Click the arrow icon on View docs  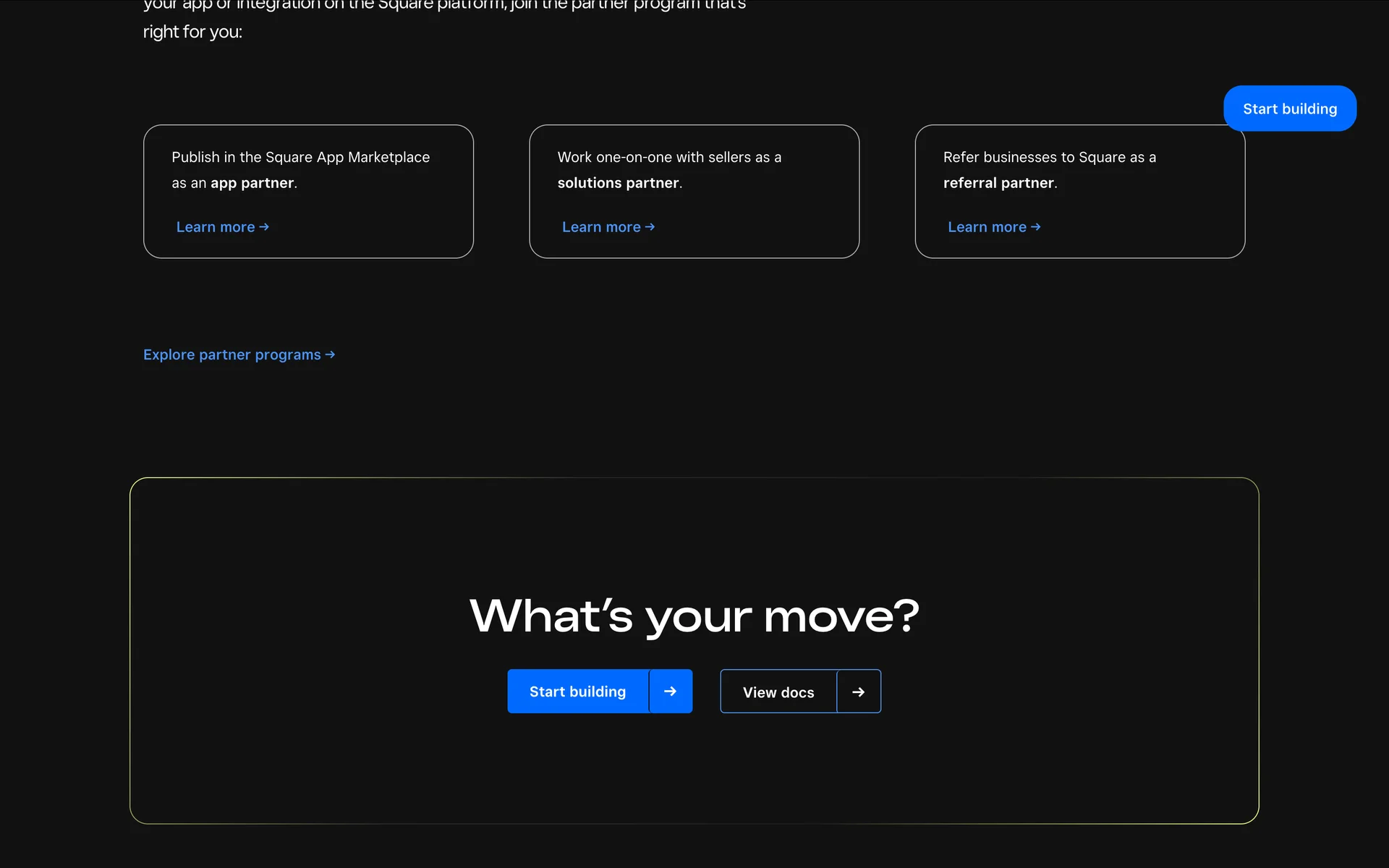point(858,692)
